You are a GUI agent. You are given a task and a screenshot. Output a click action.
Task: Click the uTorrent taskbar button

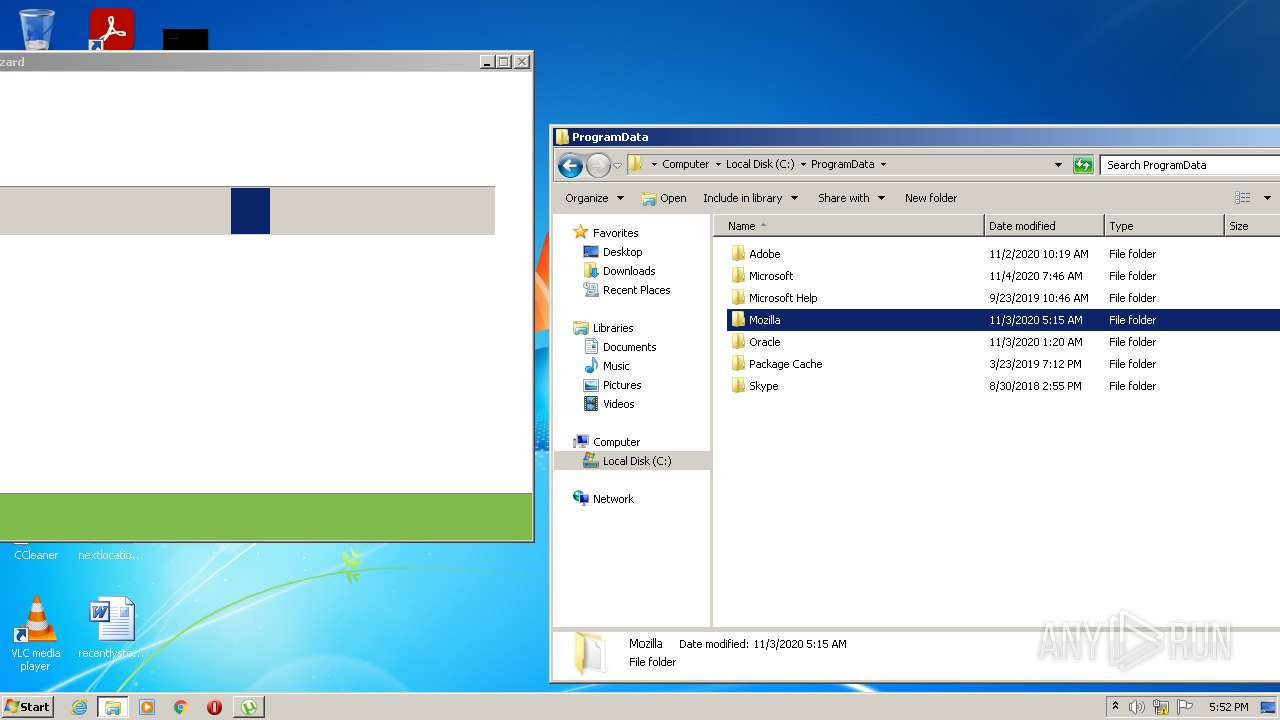point(249,707)
